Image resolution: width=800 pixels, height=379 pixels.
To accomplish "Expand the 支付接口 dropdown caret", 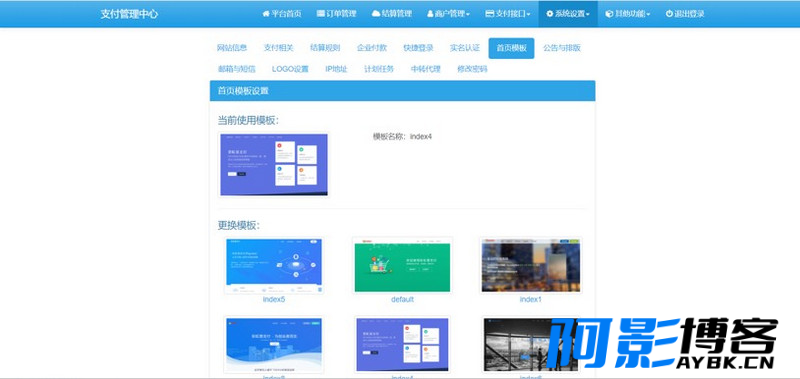I will pos(529,14).
